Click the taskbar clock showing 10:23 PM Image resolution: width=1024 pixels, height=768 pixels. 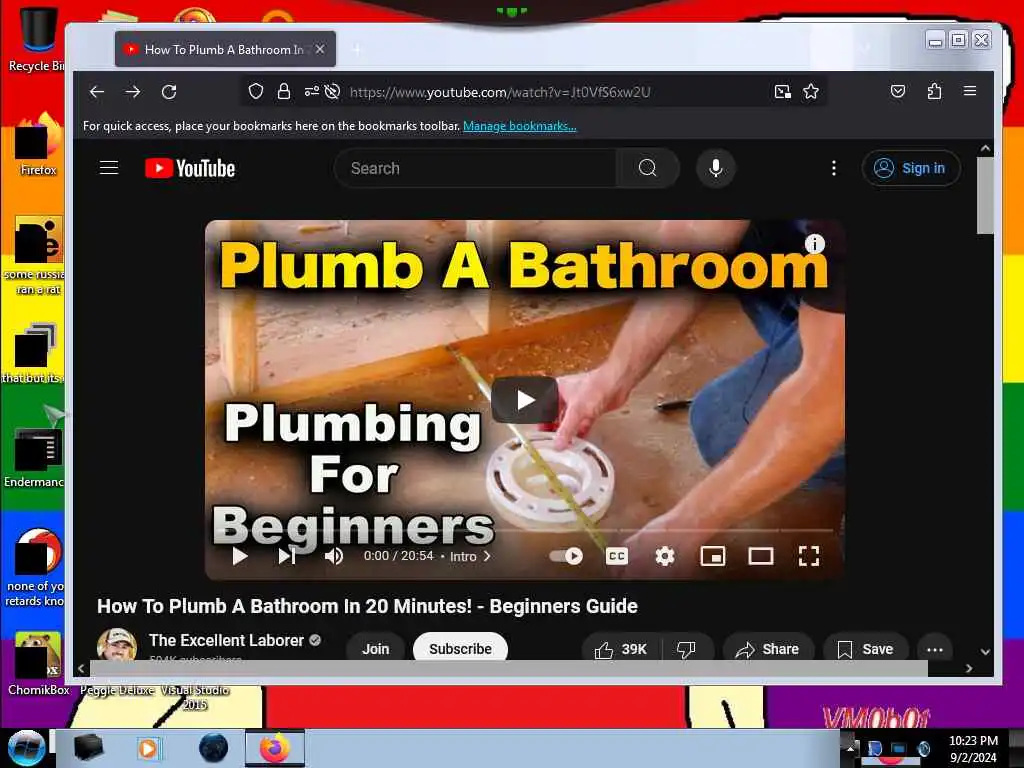pos(973,748)
